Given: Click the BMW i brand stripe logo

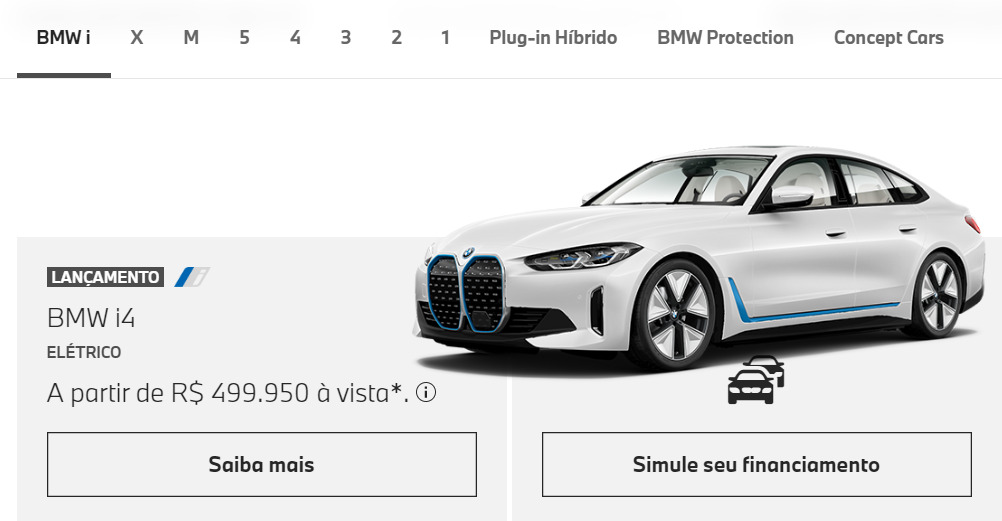Looking at the screenshot, I should point(192,277).
